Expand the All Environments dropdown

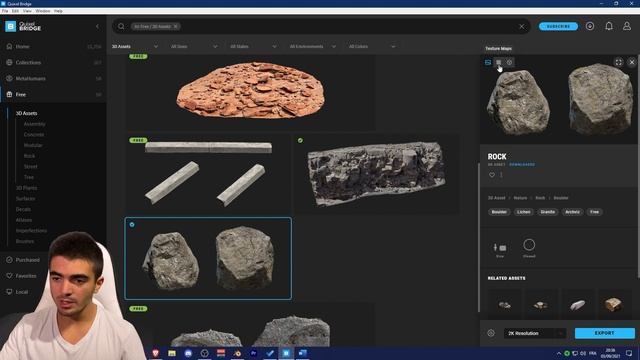click(x=313, y=47)
